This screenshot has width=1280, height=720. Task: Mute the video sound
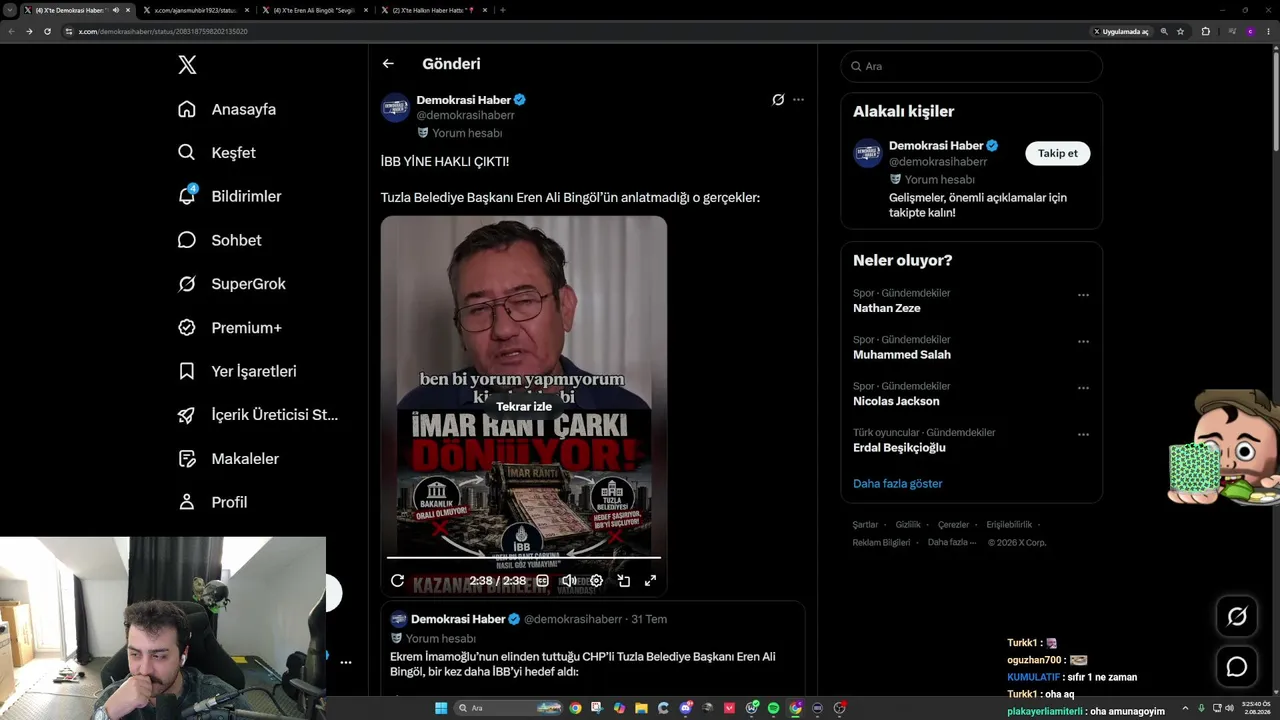pos(569,580)
